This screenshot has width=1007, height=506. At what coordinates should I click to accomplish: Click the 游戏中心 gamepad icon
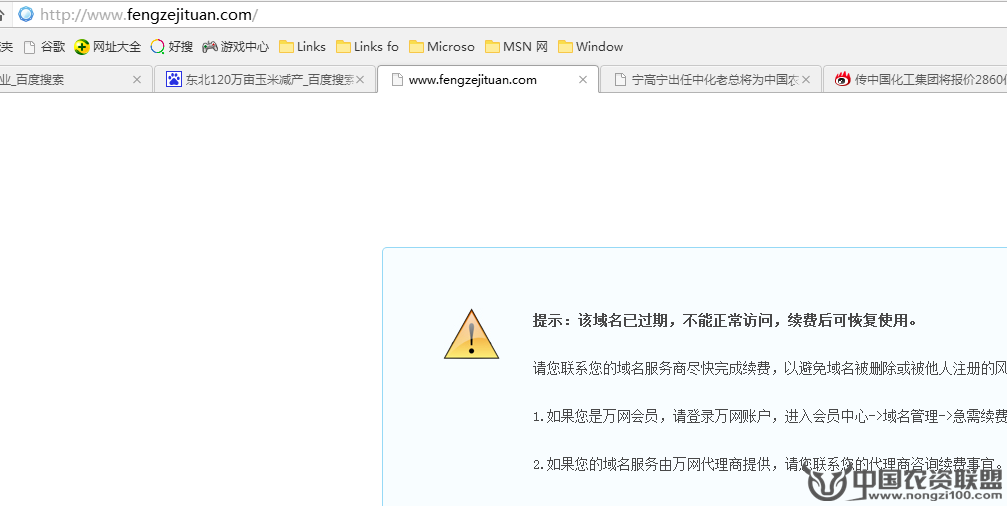coord(209,47)
